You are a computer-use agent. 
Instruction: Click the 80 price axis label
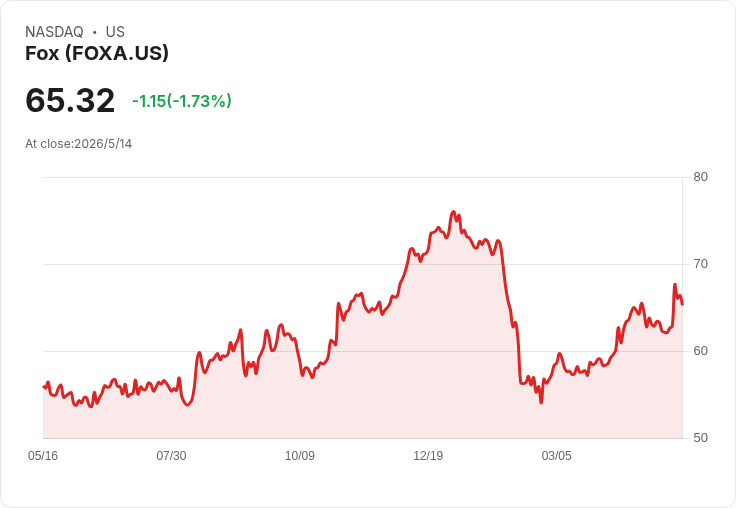pyautogui.click(x=700, y=177)
